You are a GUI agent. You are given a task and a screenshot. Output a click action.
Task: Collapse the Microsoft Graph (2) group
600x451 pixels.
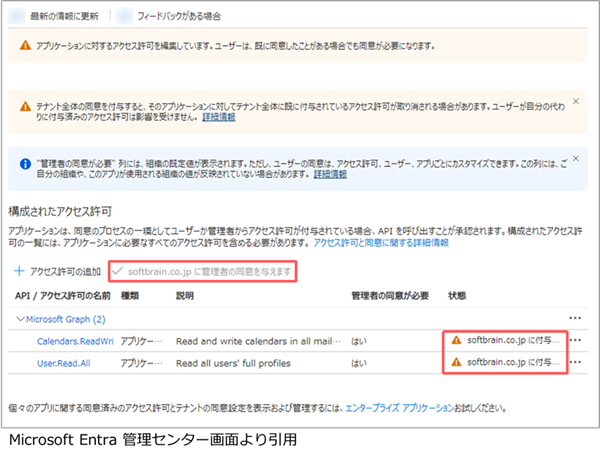21,319
